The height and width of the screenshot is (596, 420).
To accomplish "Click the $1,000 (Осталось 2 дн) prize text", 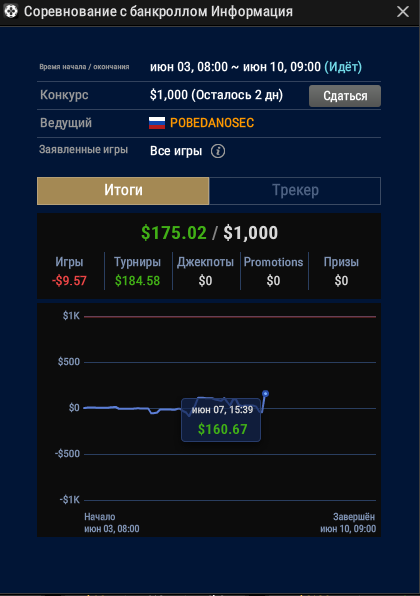I will tap(216, 95).
